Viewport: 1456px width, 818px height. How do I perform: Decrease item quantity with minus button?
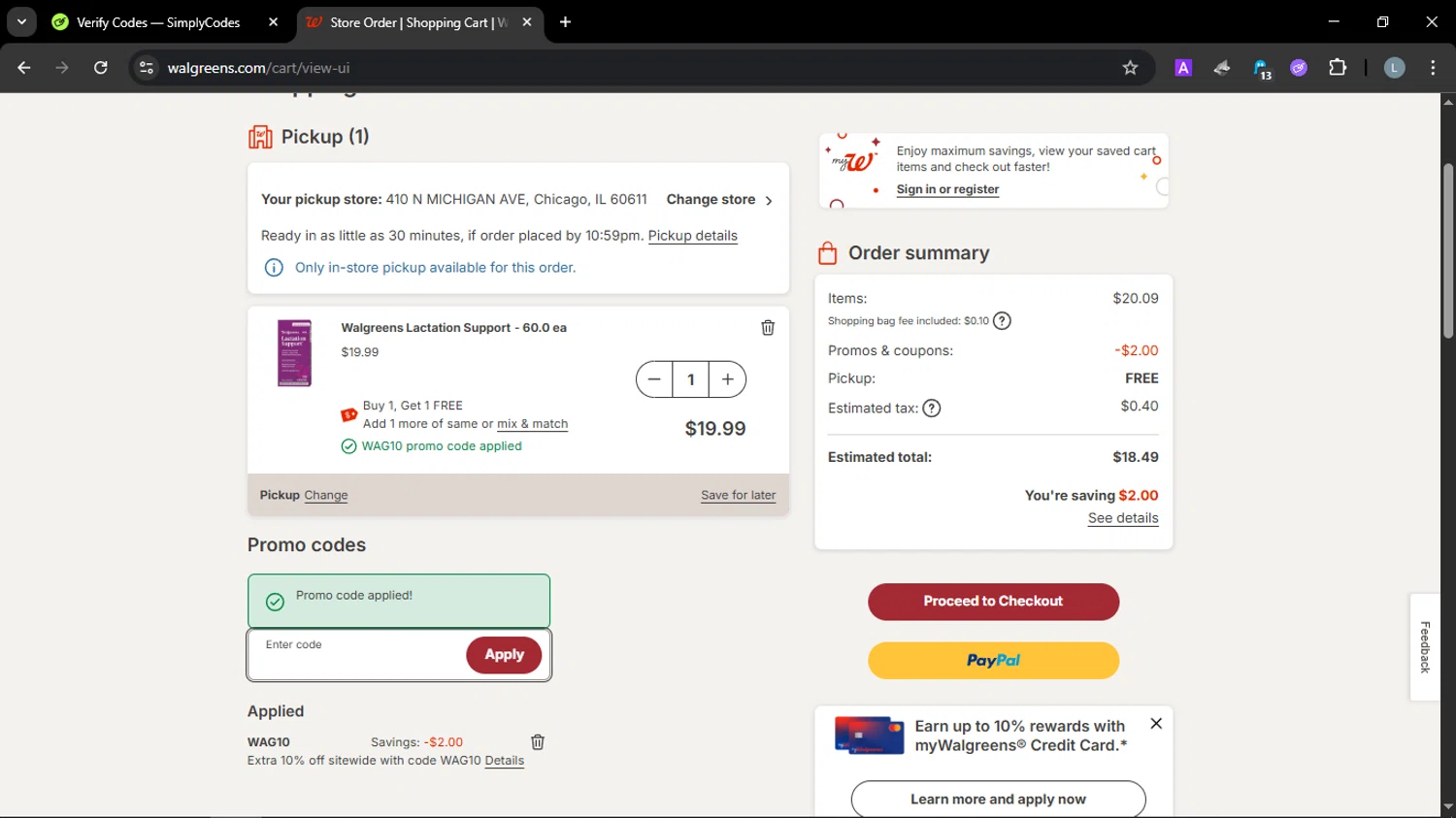pyautogui.click(x=654, y=379)
